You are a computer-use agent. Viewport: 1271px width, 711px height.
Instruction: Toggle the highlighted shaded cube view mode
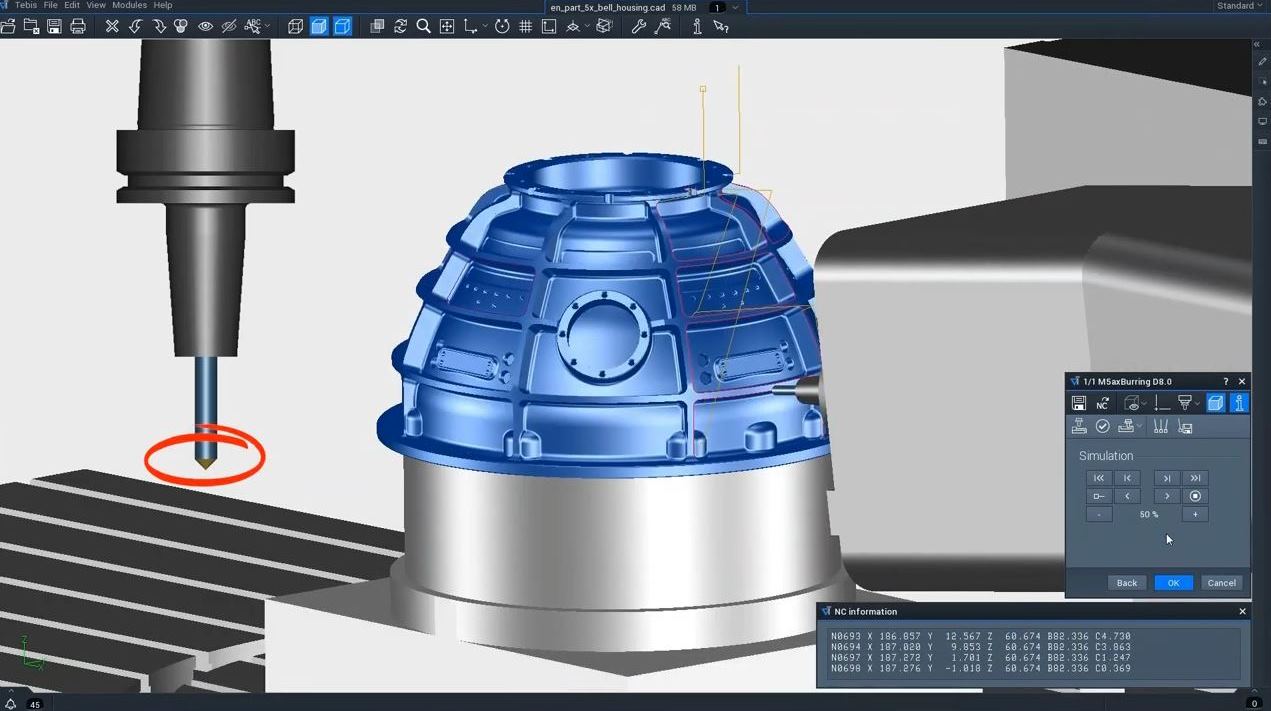click(x=319, y=26)
